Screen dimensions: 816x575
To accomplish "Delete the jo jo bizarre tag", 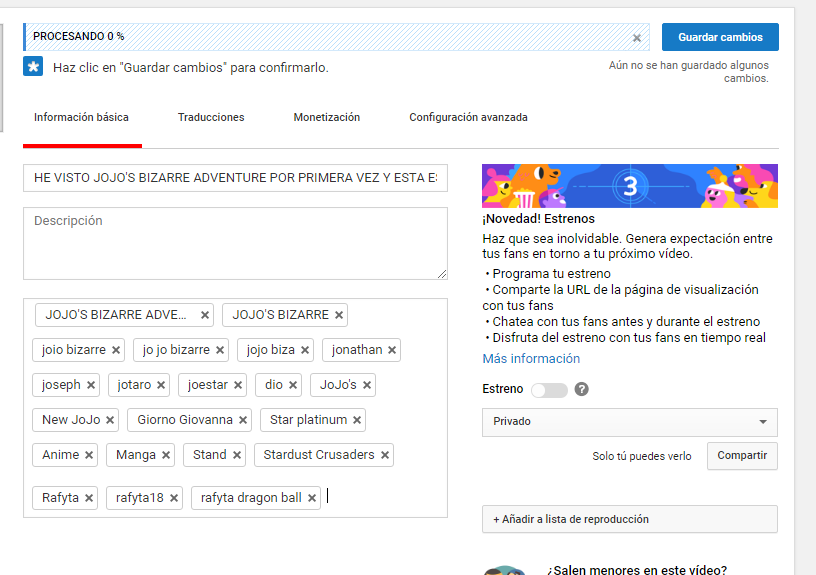I will click(x=220, y=350).
